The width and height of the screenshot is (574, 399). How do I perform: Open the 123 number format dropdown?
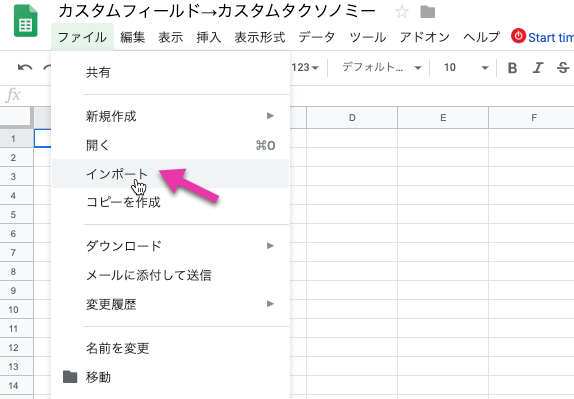point(305,67)
